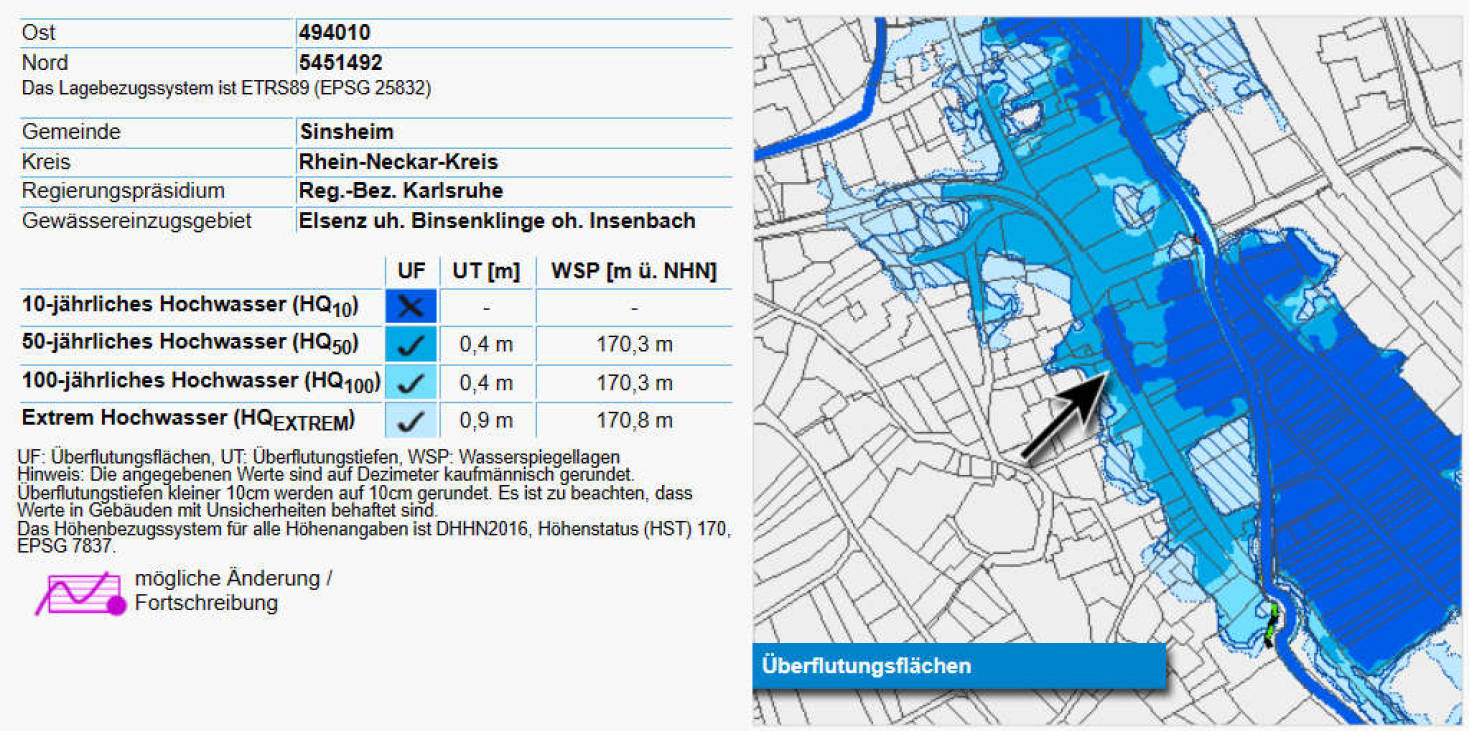Image resolution: width=1469 pixels, height=731 pixels.
Task: Click the HQ10 cross icon cell
Action: (411, 306)
